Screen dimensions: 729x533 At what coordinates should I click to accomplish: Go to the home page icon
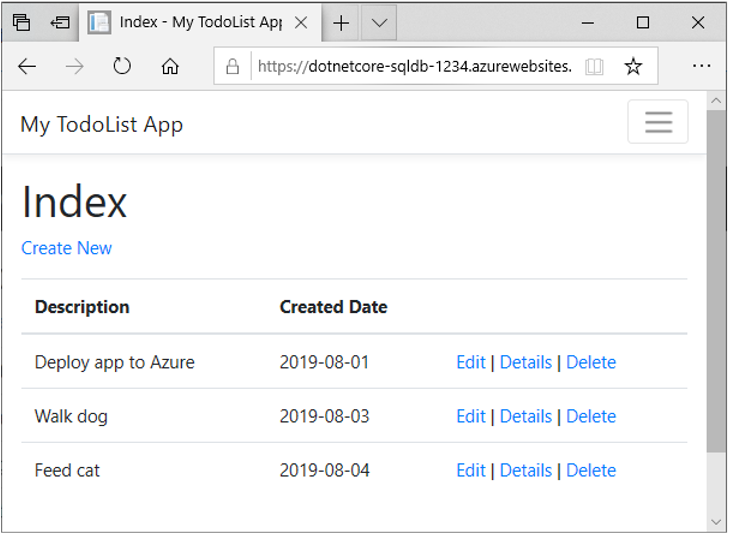coord(170,67)
